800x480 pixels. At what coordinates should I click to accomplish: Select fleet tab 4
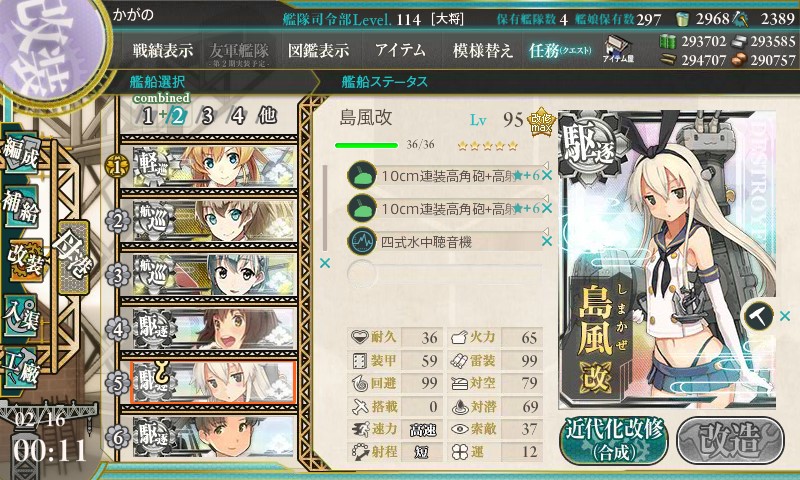coord(238,116)
